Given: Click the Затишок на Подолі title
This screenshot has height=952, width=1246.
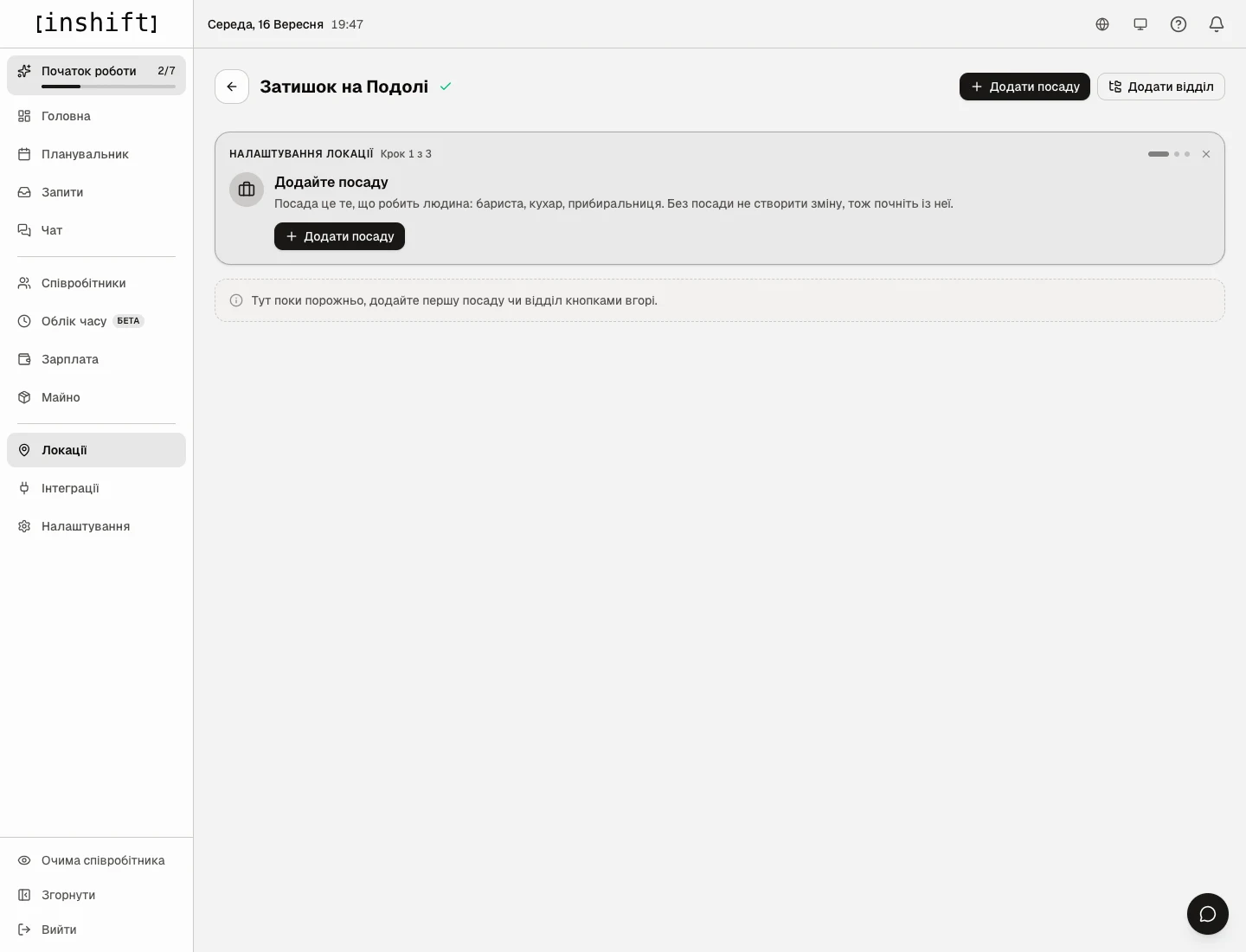Looking at the screenshot, I should (x=344, y=87).
